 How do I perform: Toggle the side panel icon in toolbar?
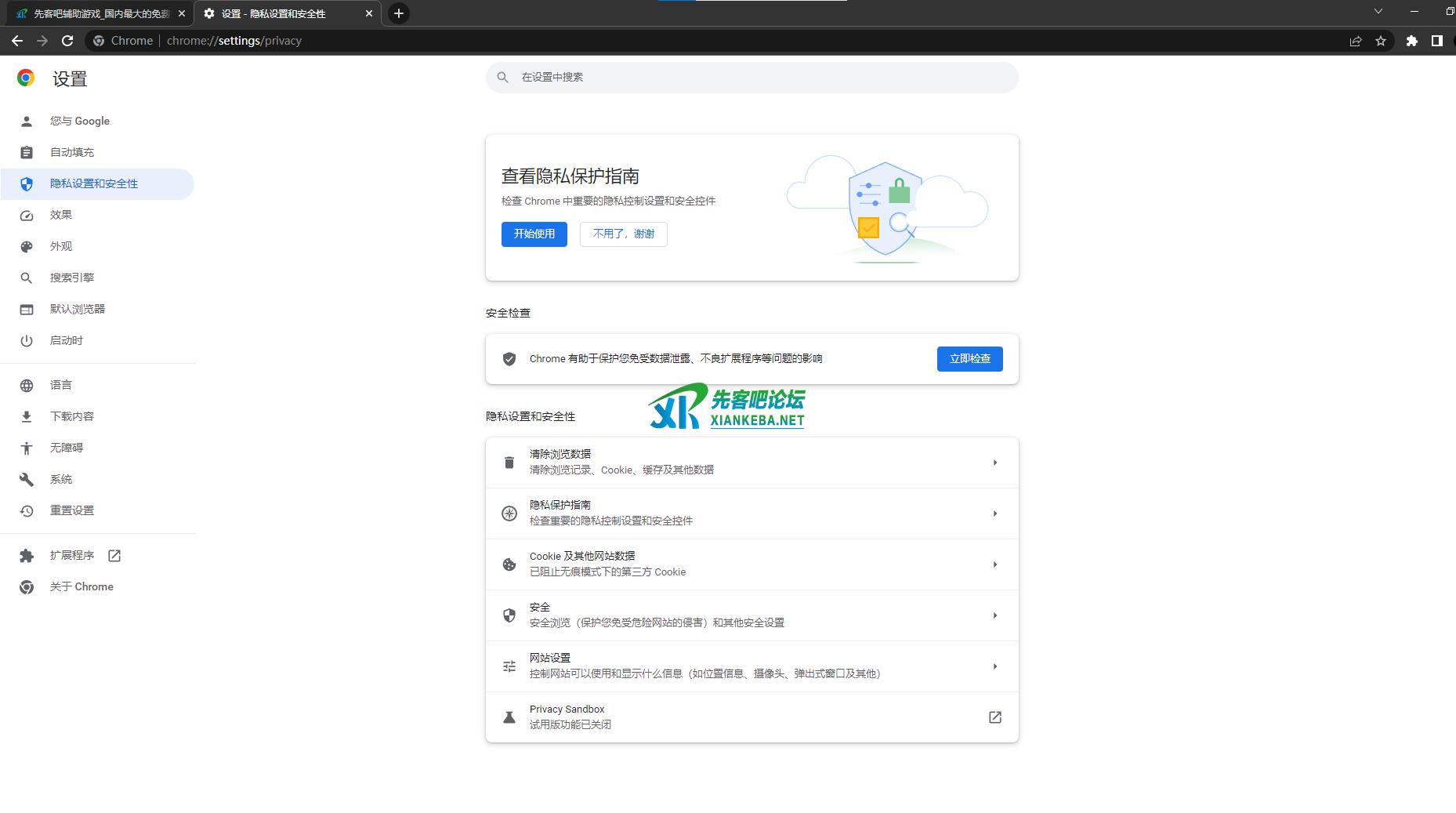[1436, 41]
